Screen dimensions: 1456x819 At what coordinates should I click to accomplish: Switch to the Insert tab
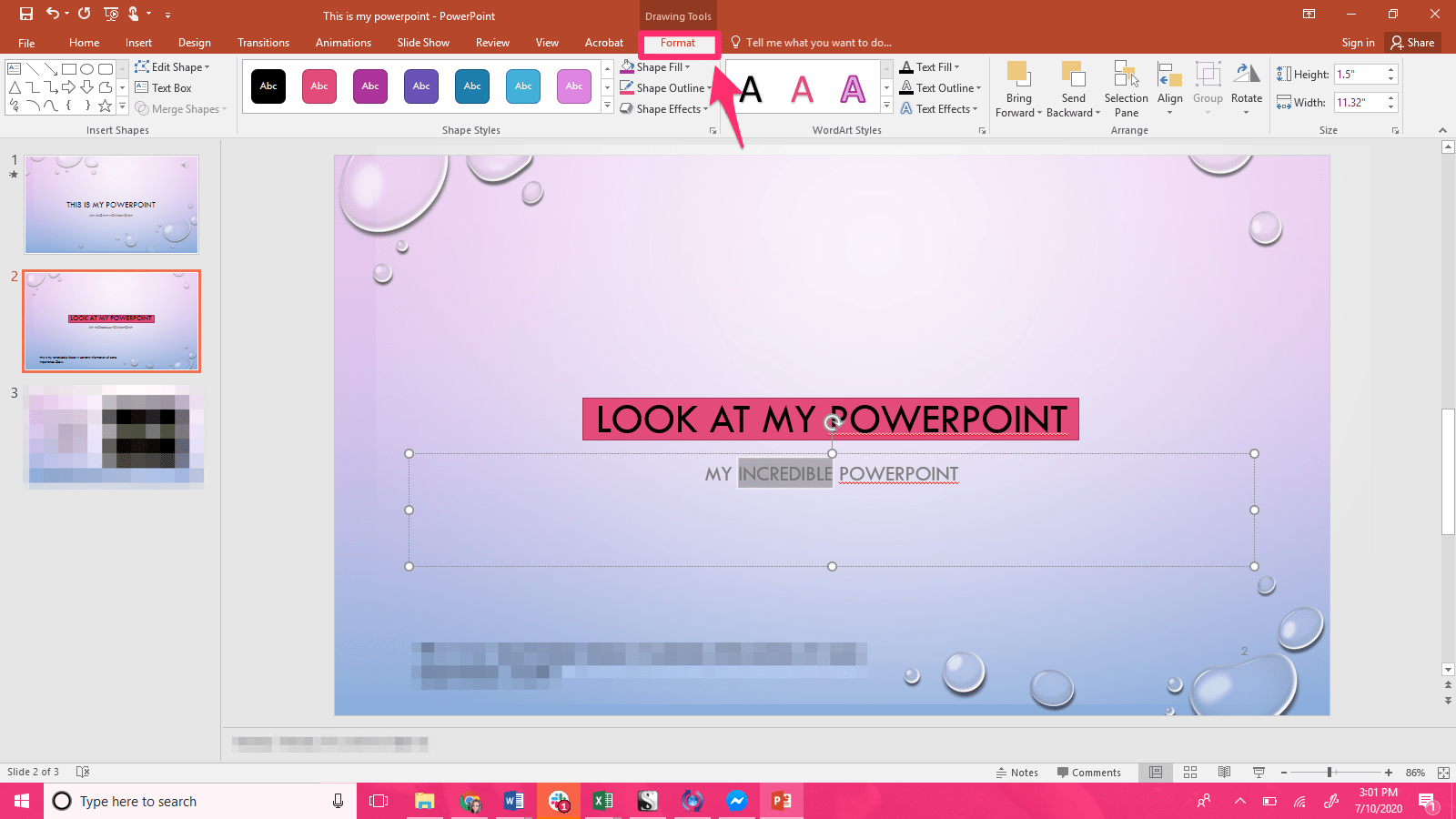click(x=138, y=43)
